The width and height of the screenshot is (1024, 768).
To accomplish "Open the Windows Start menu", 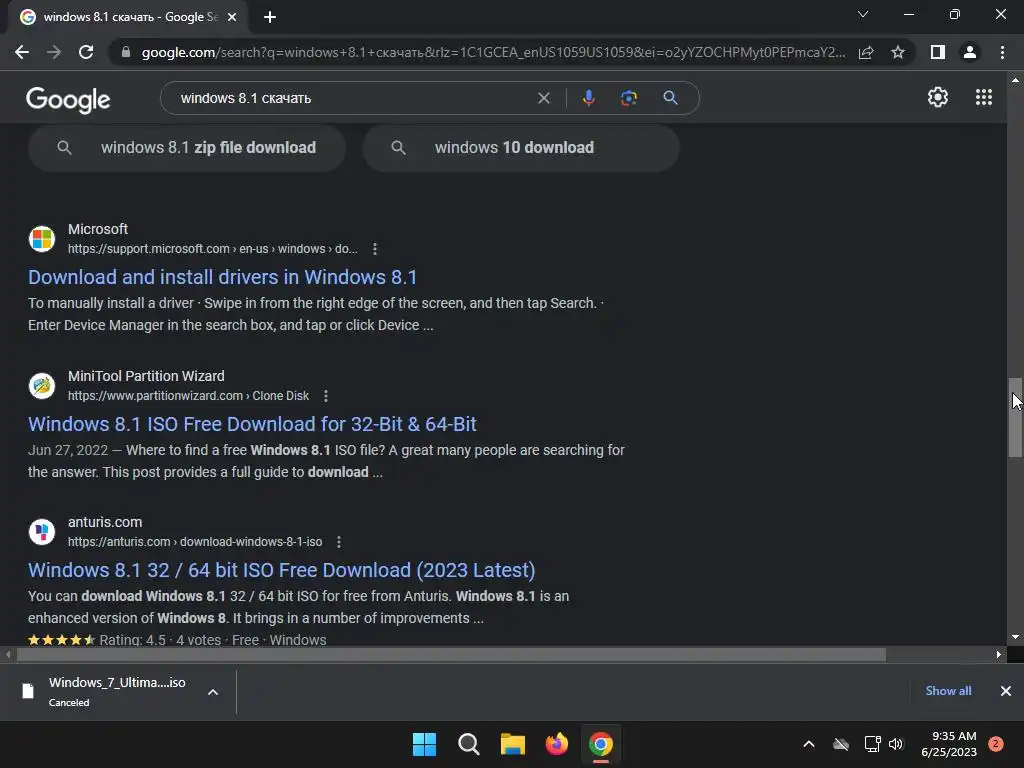I will coord(424,744).
